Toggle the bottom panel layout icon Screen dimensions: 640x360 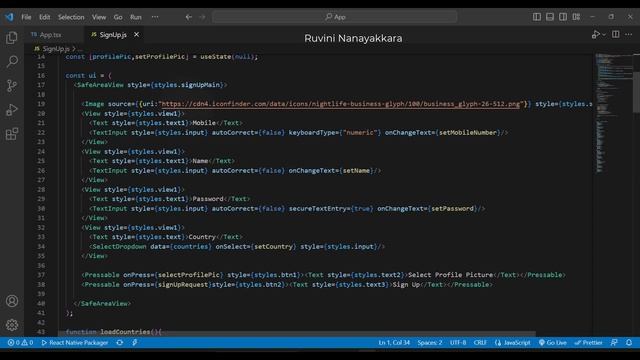click(550, 17)
